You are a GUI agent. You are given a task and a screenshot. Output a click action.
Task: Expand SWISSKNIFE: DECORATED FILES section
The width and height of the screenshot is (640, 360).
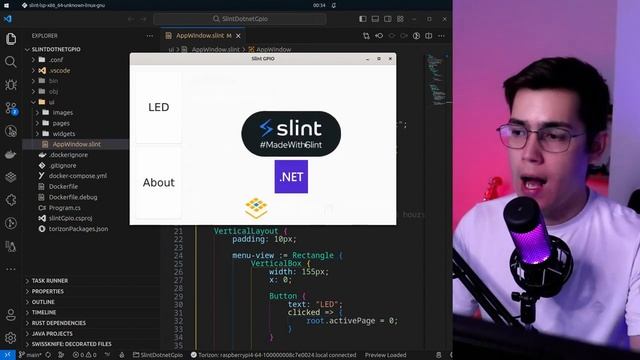coord(71,344)
